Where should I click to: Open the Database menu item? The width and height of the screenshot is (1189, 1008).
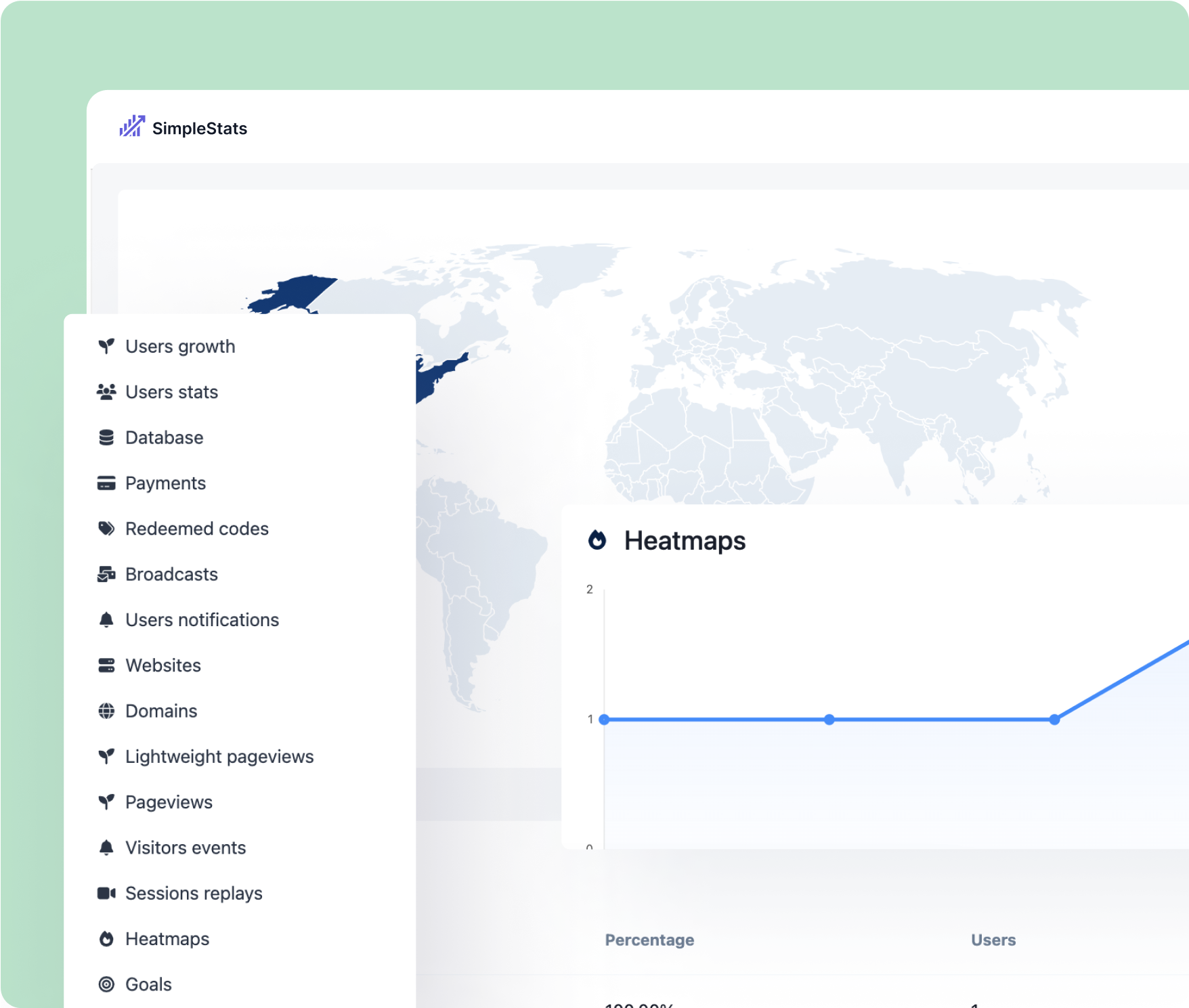[x=165, y=437]
